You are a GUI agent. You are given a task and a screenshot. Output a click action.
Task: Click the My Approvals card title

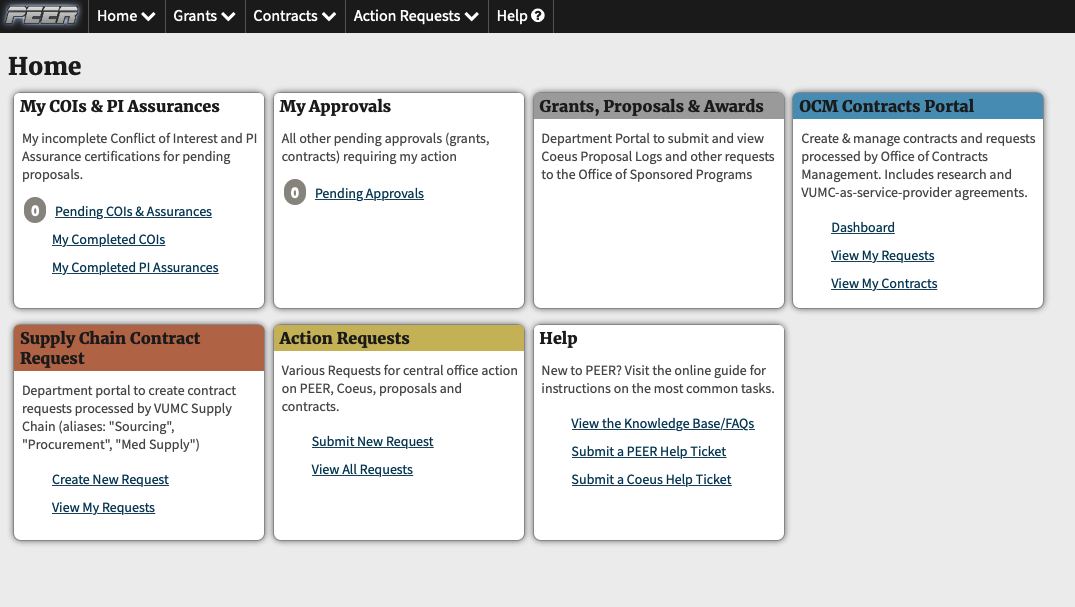(x=335, y=106)
